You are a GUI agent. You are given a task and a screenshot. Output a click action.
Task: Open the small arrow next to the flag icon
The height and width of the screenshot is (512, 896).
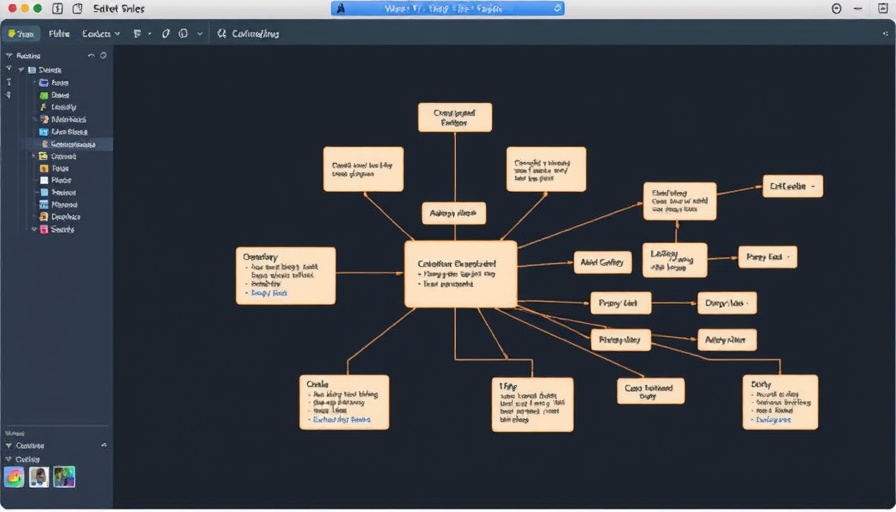pyautogui.click(x=150, y=34)
